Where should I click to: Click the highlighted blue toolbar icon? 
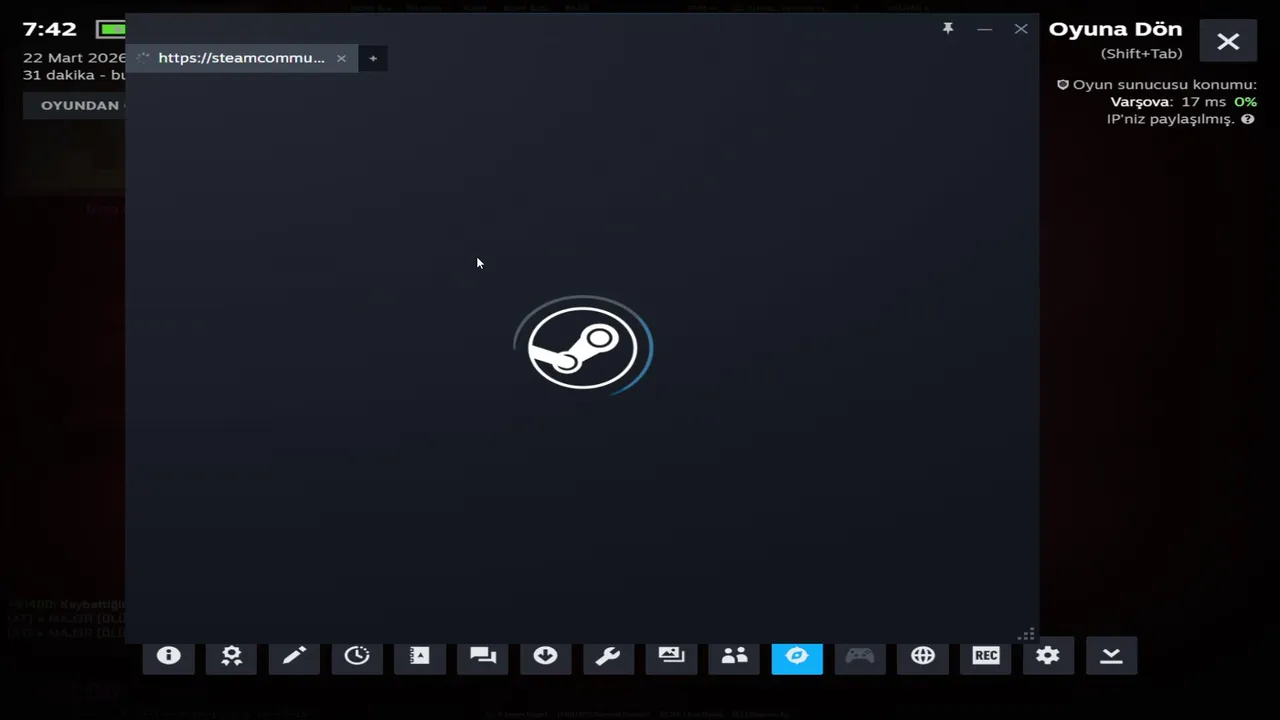coord(797,656)
